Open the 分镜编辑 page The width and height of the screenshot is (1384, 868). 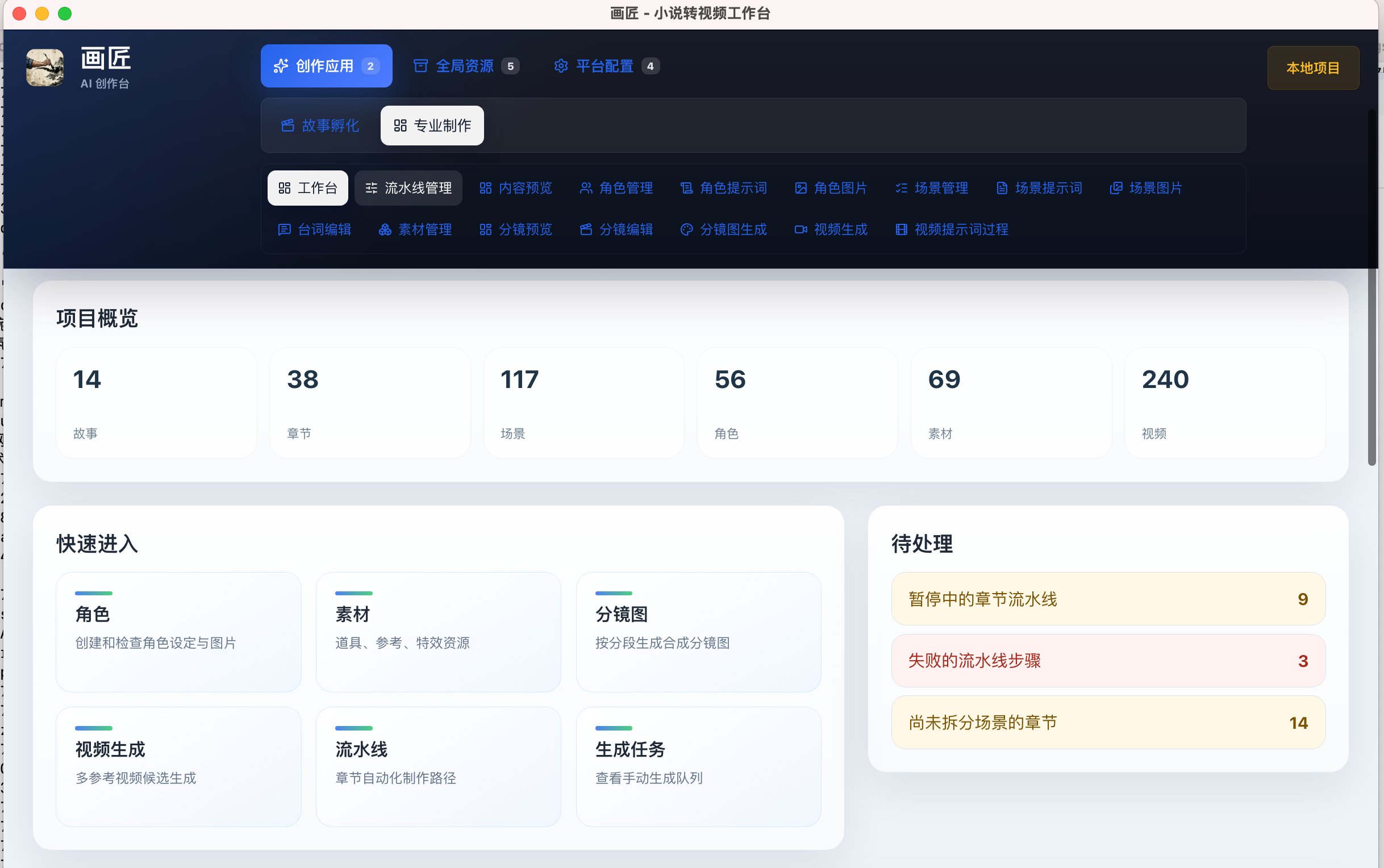616,229
